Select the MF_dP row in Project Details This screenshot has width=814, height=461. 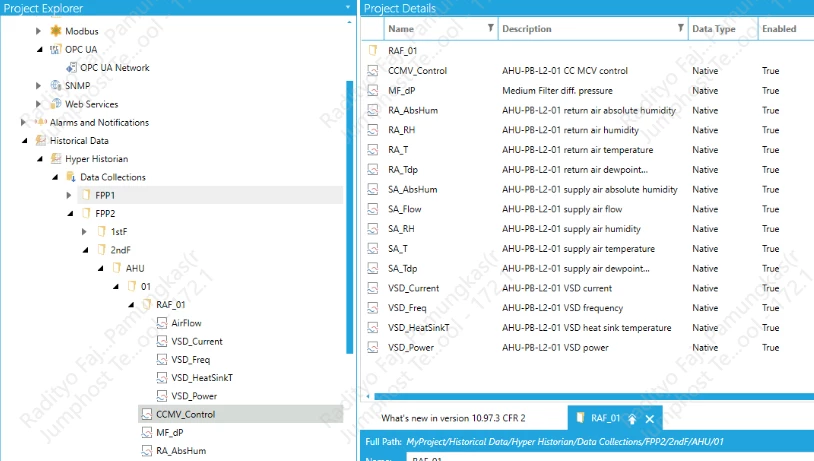pos(587,90)
